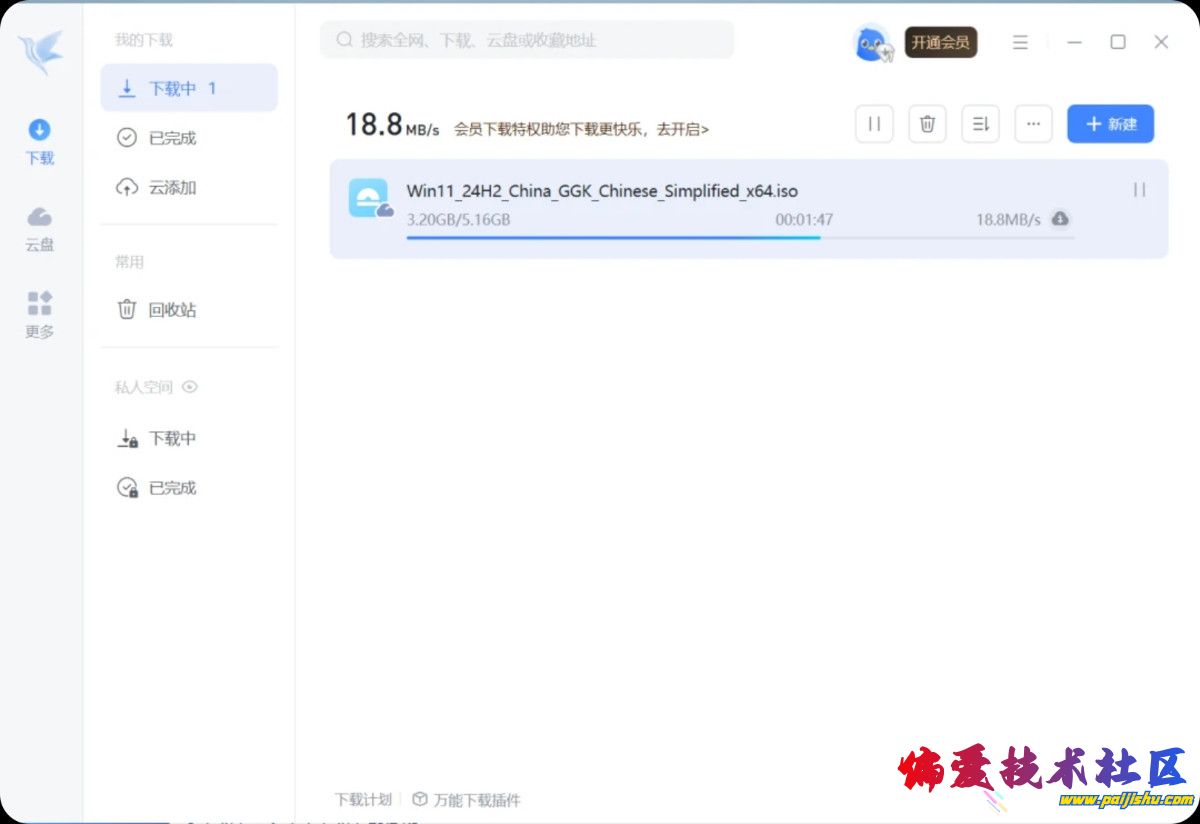Click the 开通会员 membership button
The height and width of the screenshot is (824, 1200).
940,42
